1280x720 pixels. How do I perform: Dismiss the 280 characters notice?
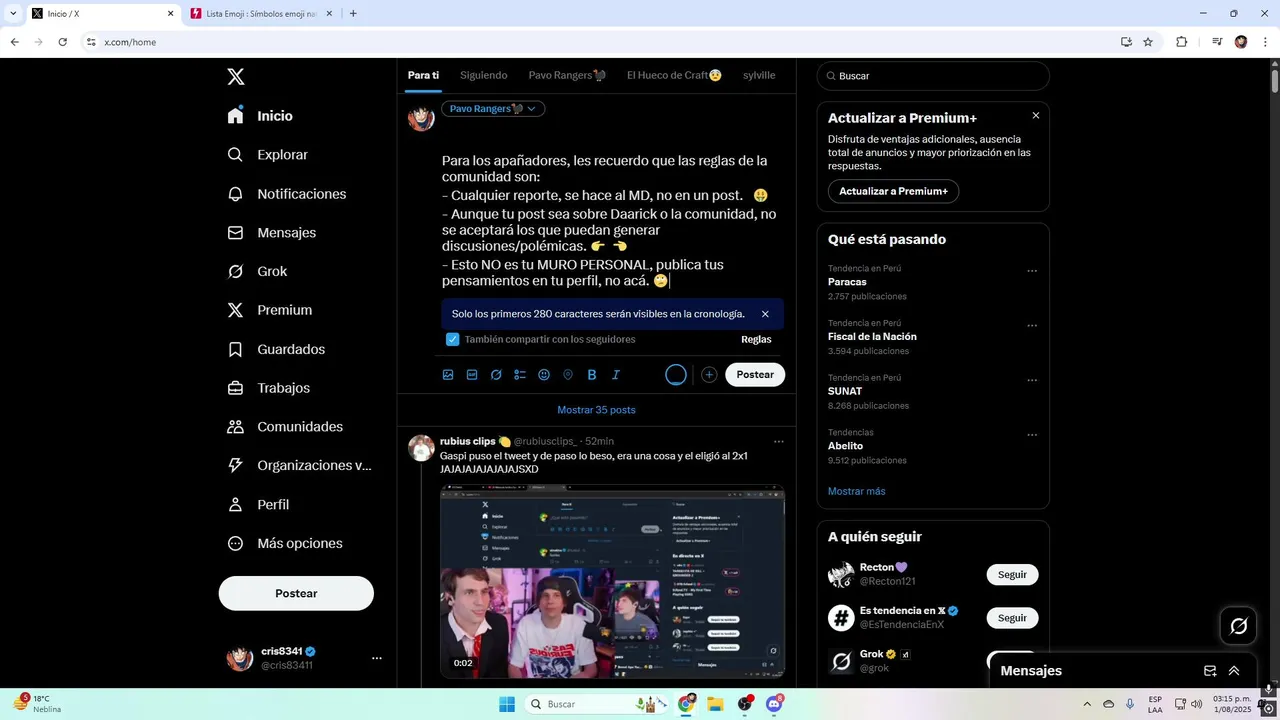[765, 314]
